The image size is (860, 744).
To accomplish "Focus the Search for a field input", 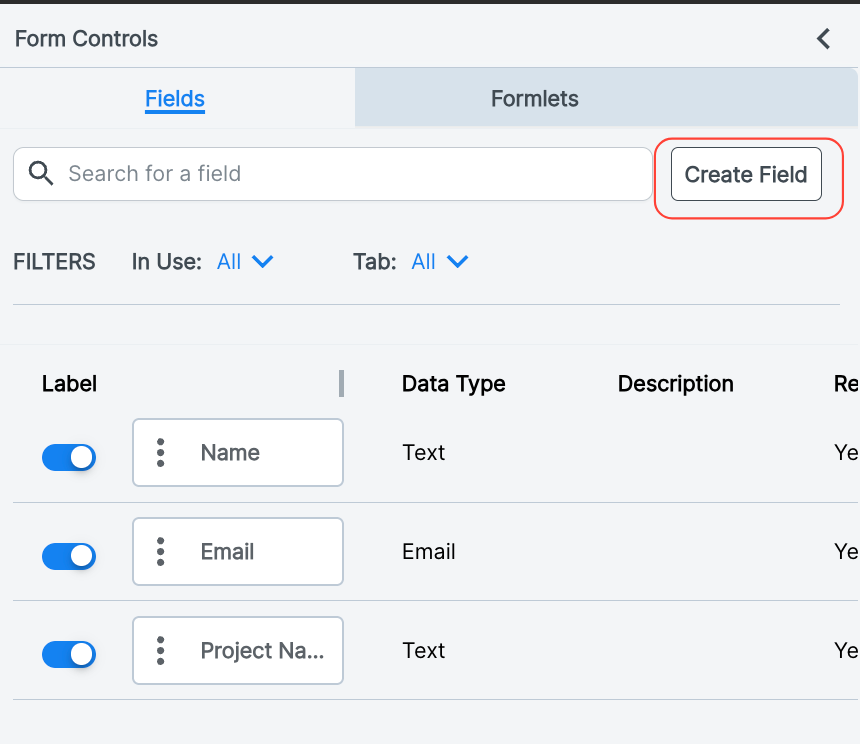I will click(x=332, y=174).
